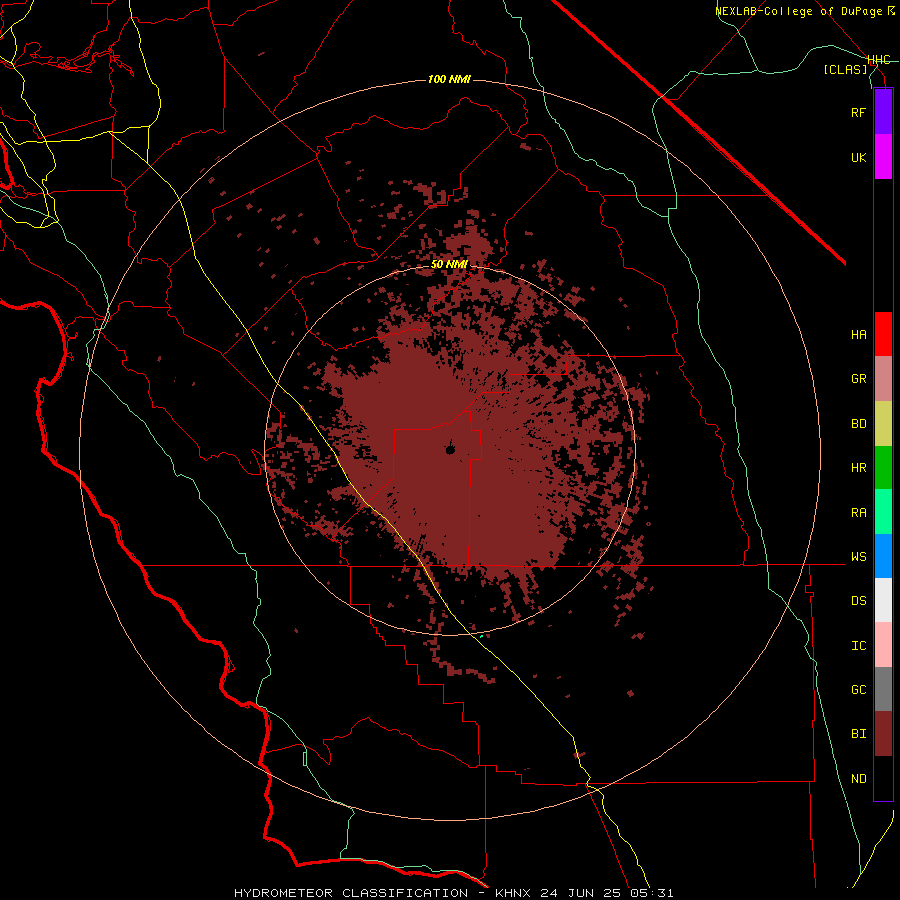Viewport: 900px width, 900px height.
Task: Click the HHC product code text
Action: click(x=879, y=60)
